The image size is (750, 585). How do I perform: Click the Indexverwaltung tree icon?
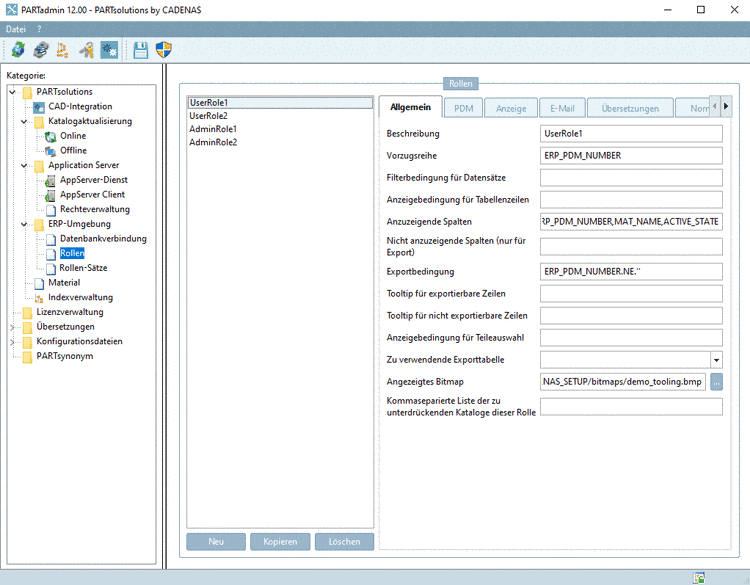pos(39,298)
